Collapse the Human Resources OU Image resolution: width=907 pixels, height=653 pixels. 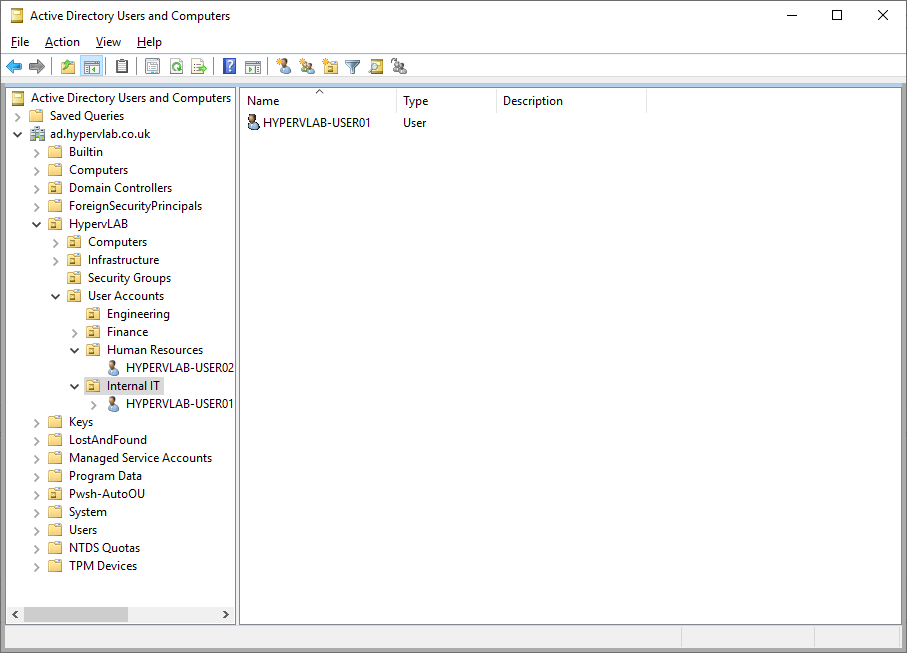tap(75, 351)
